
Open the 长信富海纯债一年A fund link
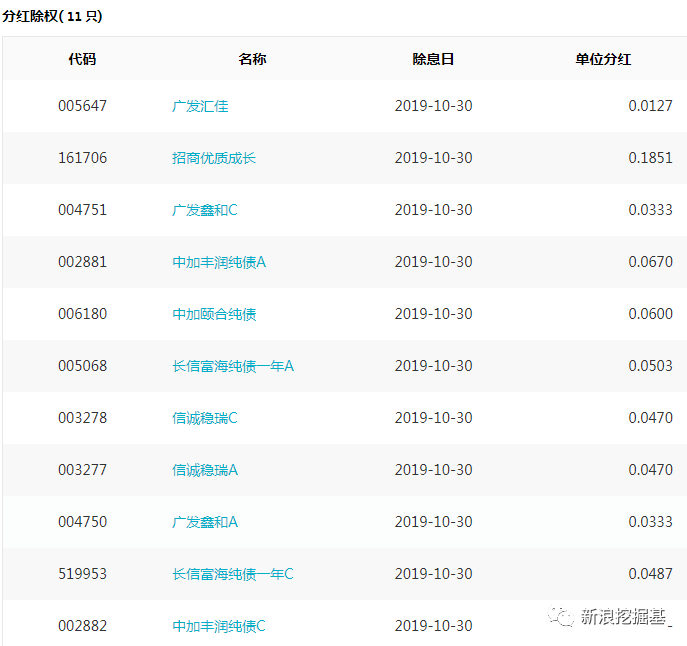click(x=233, y=366)
